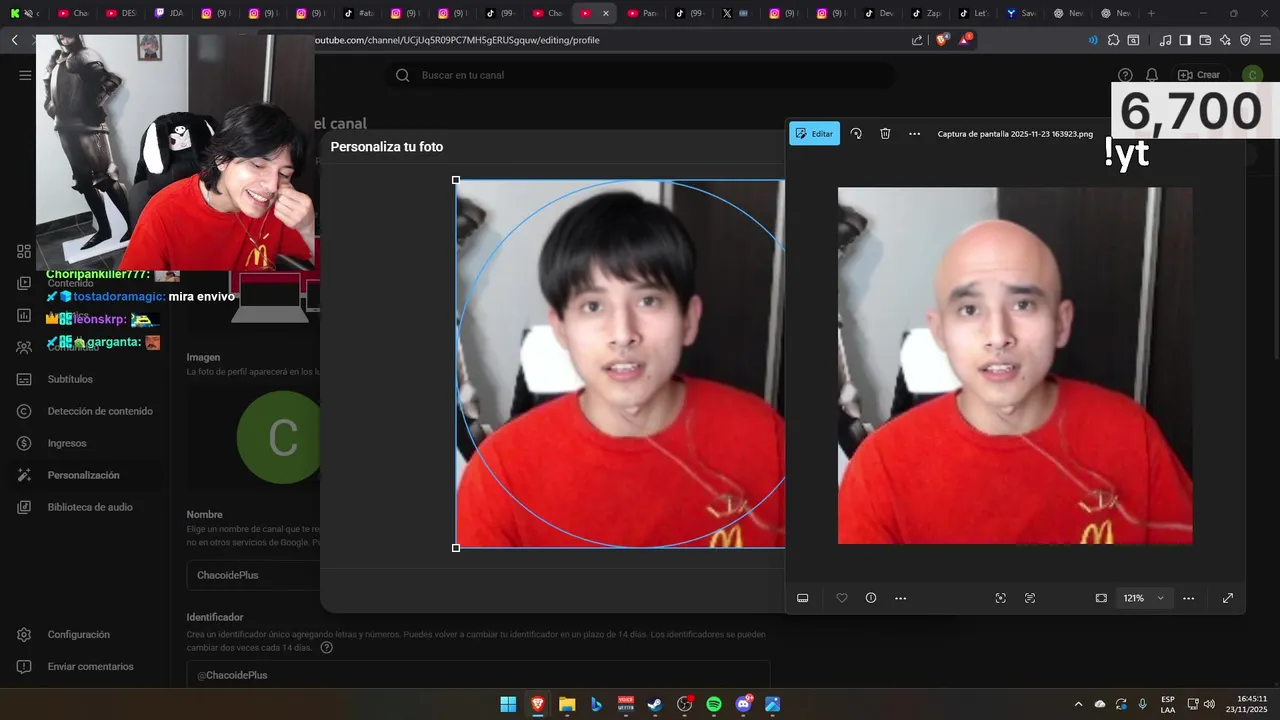Click the Brave Rewards triangle icon

pyautogui.click(x=965, y=40)
